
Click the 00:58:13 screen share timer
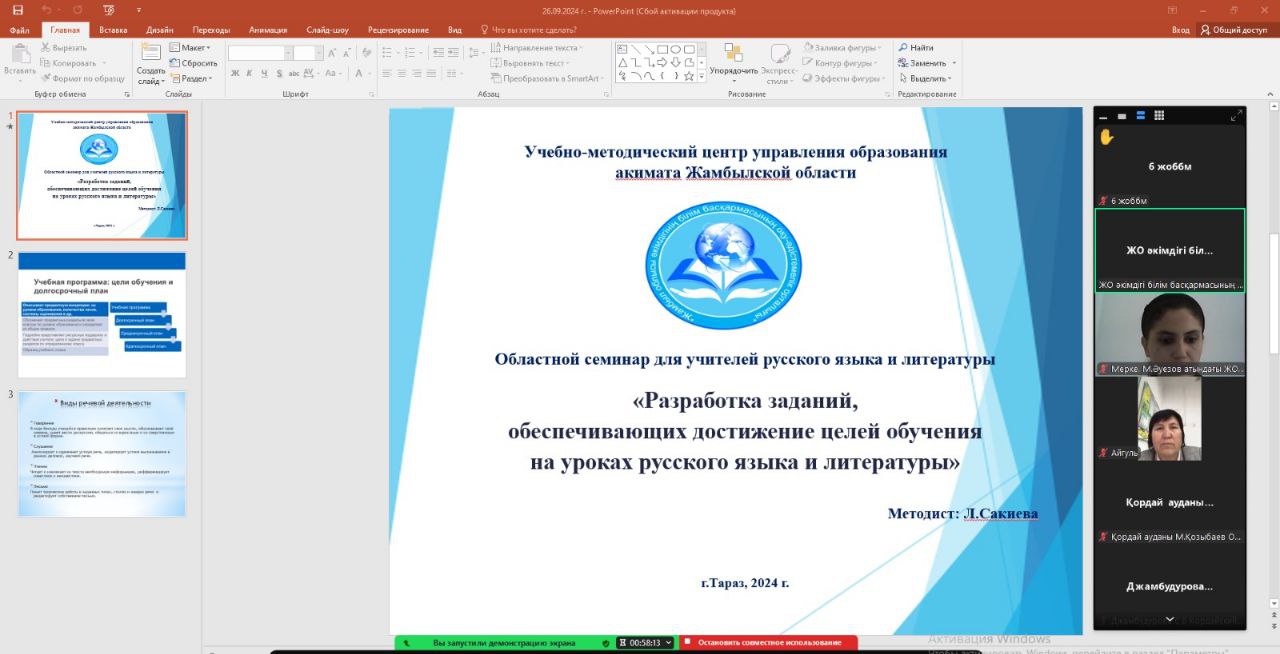pos(645,642)
